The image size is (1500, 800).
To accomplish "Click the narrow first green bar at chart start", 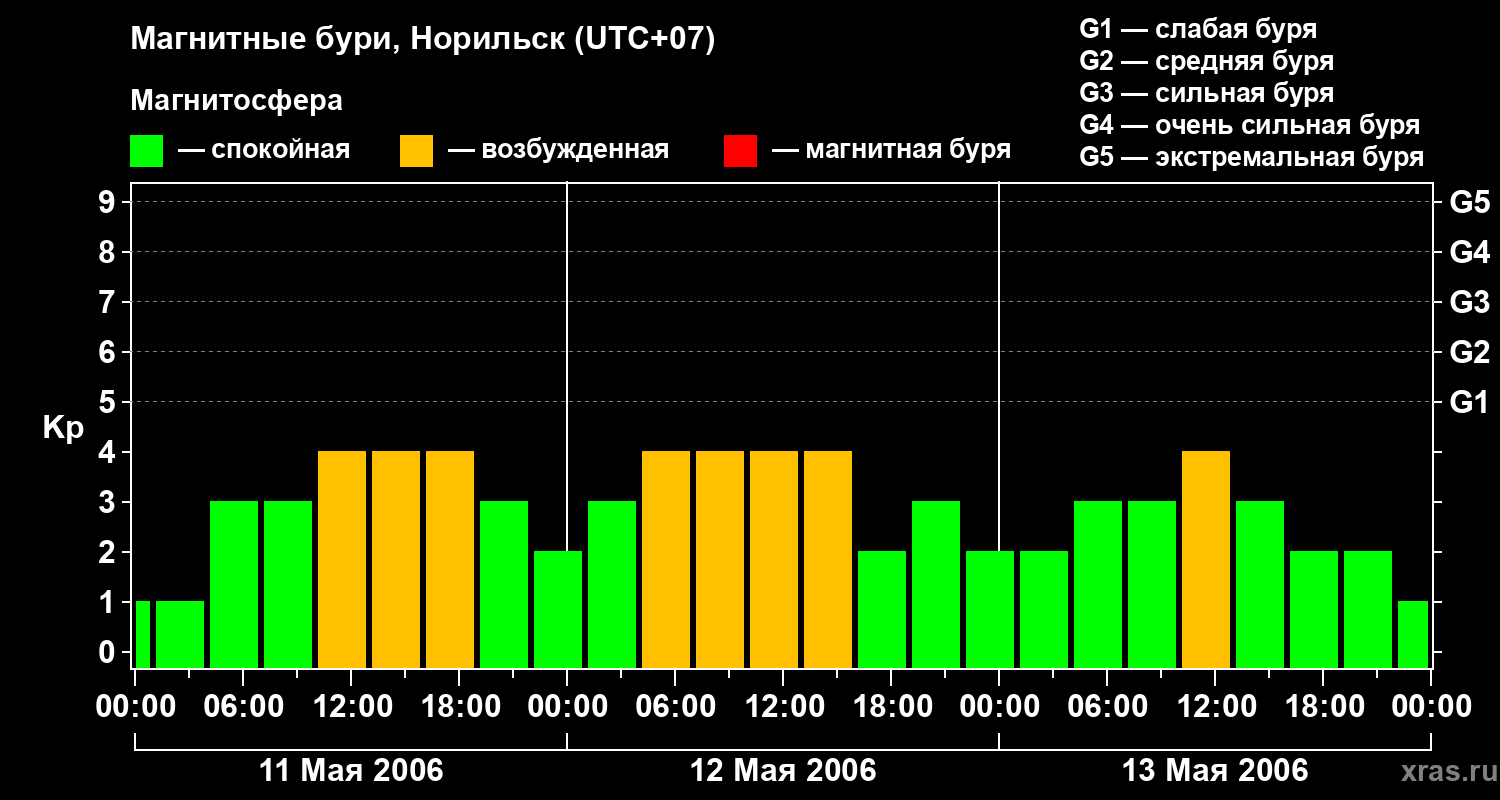I will point(142,635).
